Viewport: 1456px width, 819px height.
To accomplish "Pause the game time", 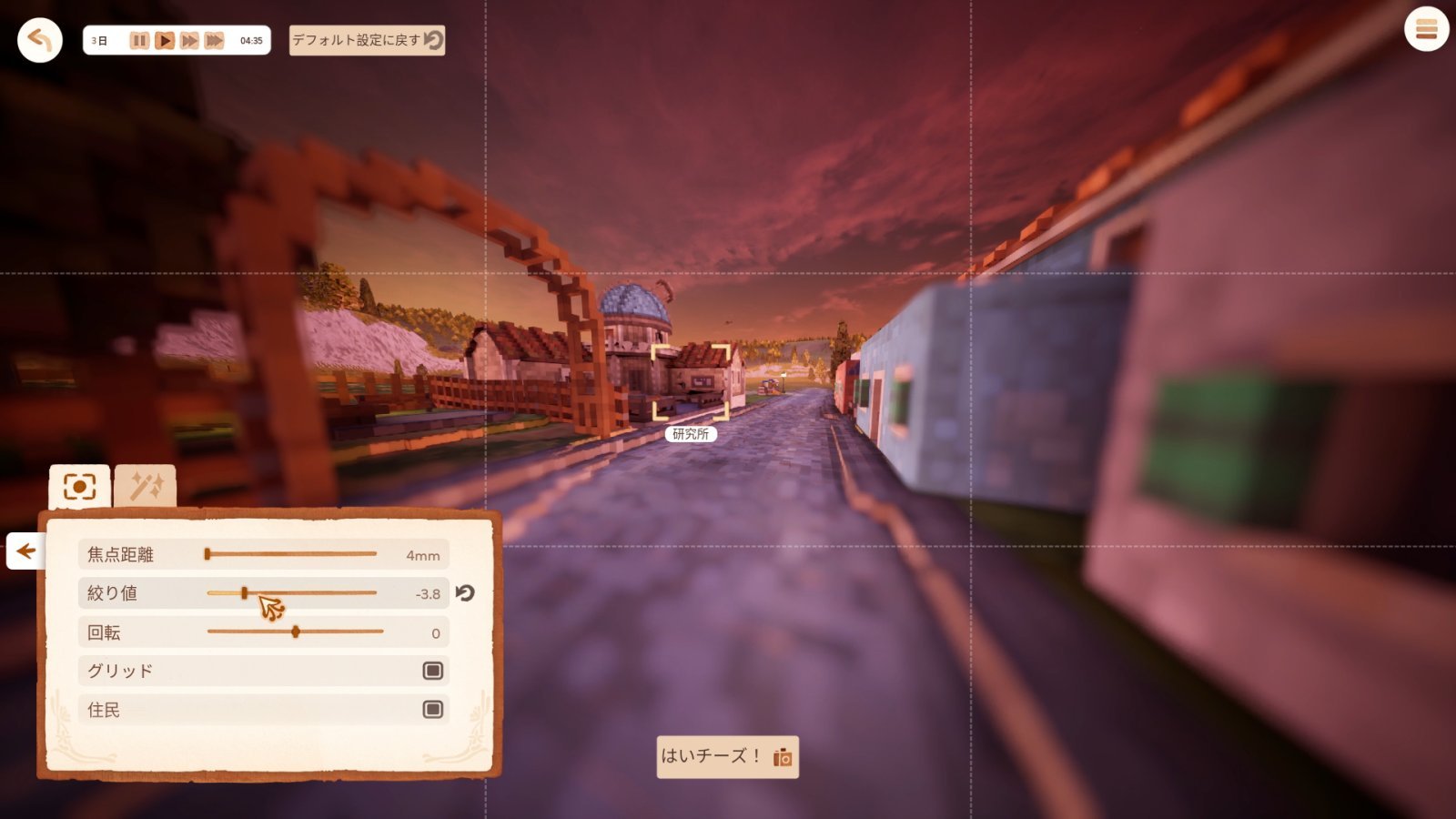I will point(139,40).
